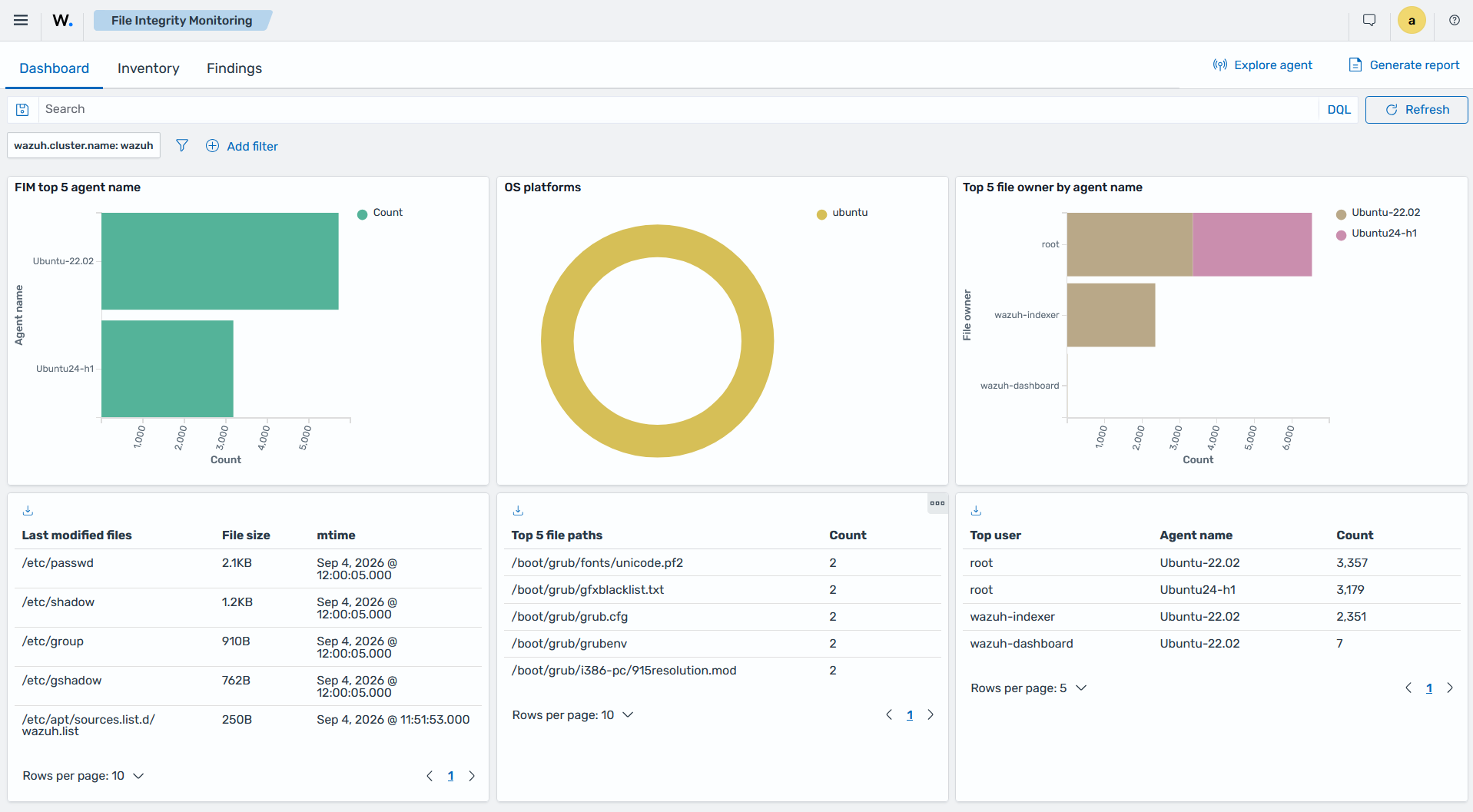
Task: Download Last modified files table
Action: pyautogui.click(x=28, y=511)
